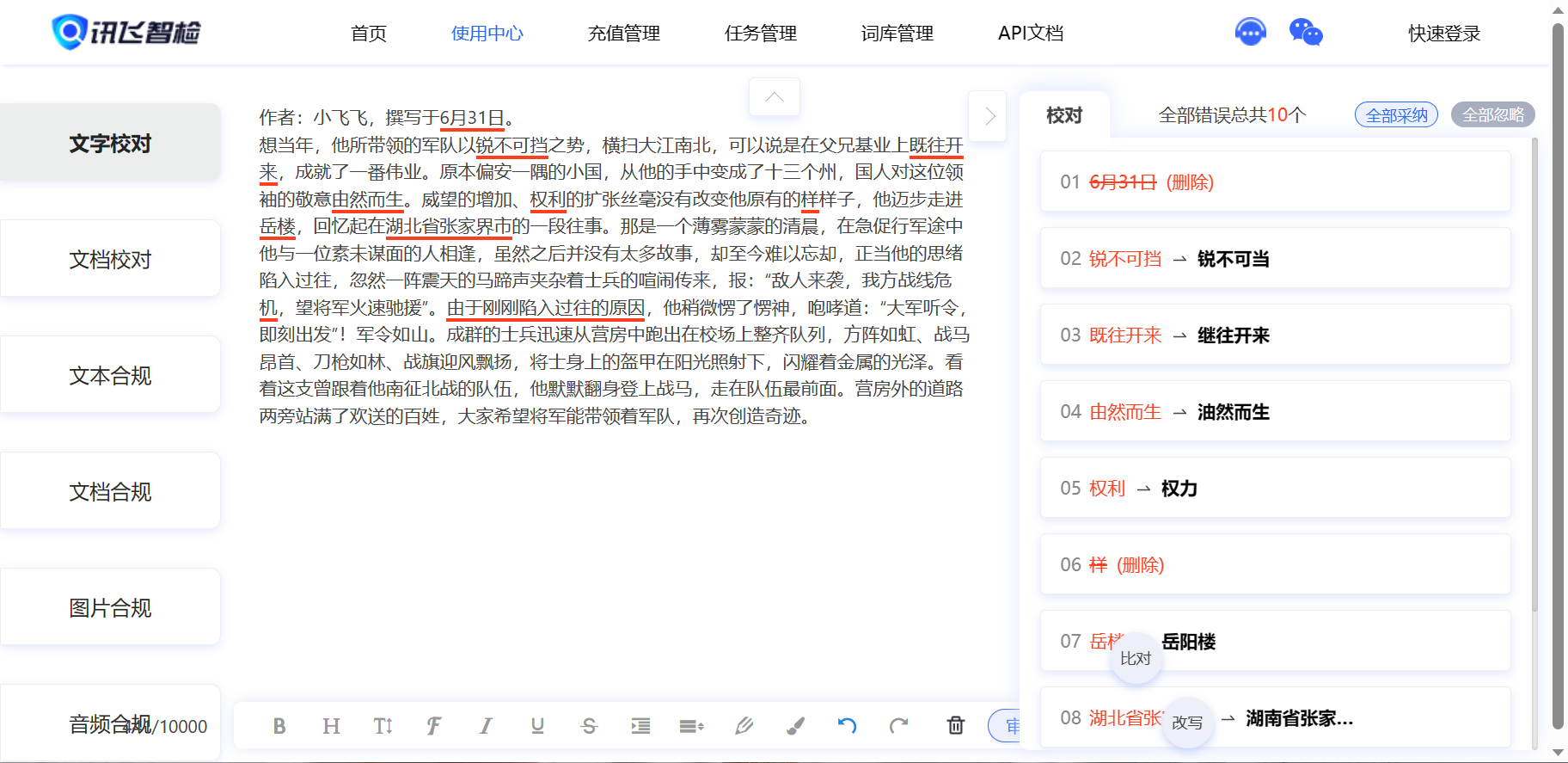Click underlined 权利 in the text

(x=548, y=200)
